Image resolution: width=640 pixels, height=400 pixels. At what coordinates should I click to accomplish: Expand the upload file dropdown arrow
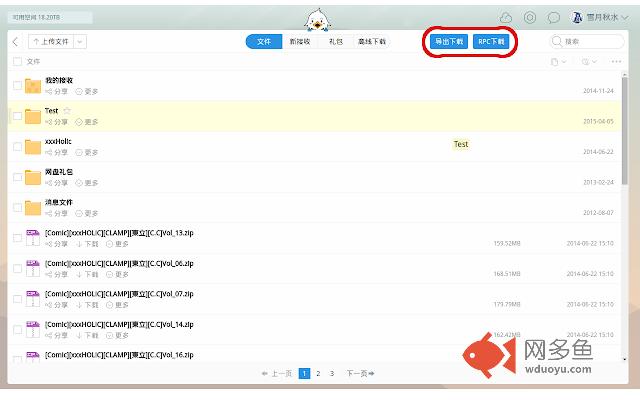[80, 42]
